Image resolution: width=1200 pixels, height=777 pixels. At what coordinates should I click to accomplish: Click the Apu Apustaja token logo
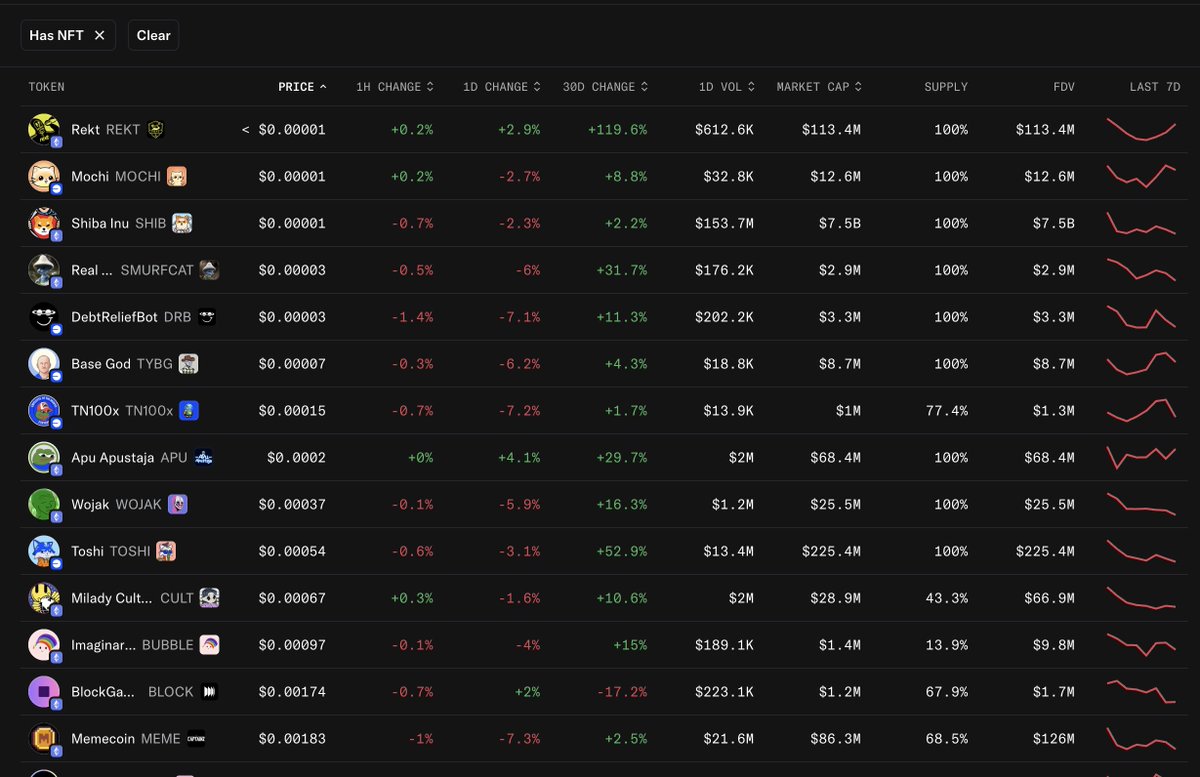coord(44,458)
